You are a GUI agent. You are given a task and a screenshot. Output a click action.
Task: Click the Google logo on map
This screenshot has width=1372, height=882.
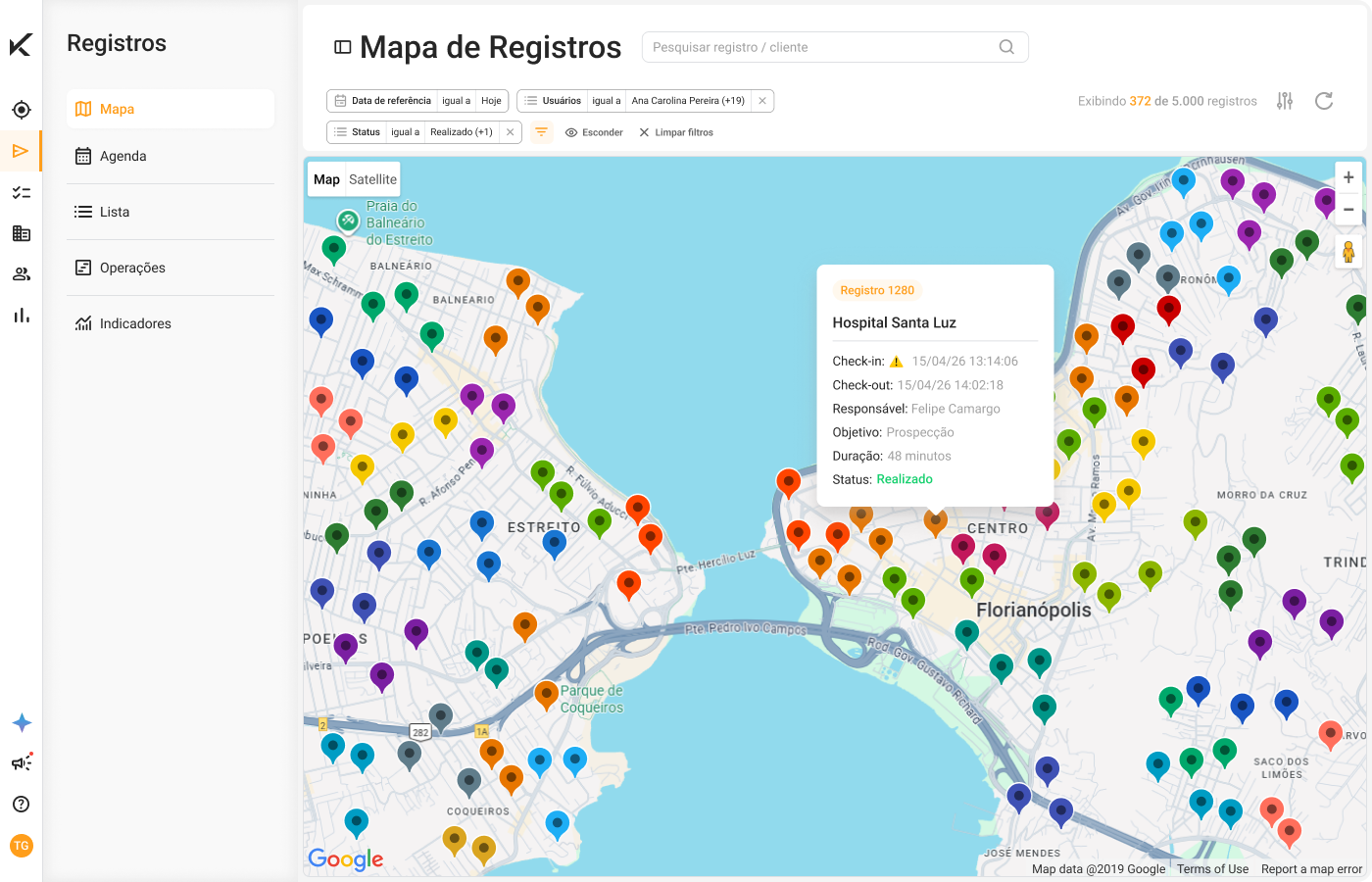[x=346, y=859]
